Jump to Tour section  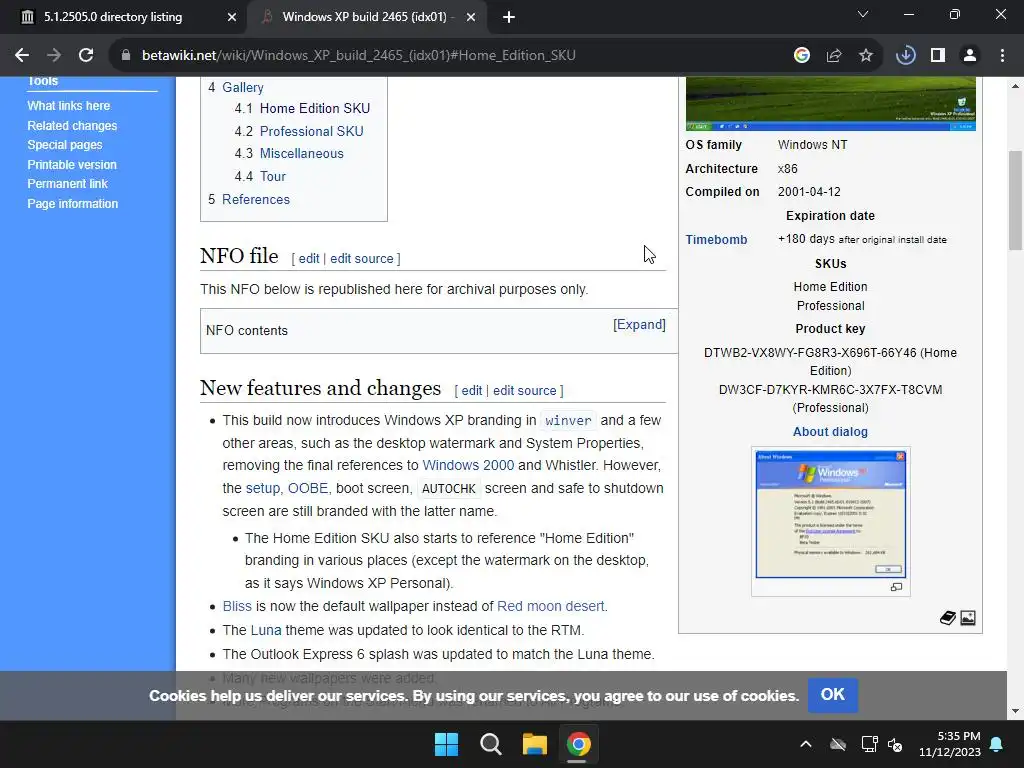pos(273,176)
